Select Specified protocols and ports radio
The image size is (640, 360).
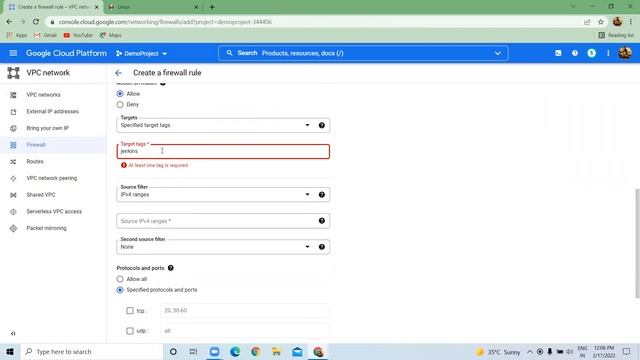(x=120, y=290)
